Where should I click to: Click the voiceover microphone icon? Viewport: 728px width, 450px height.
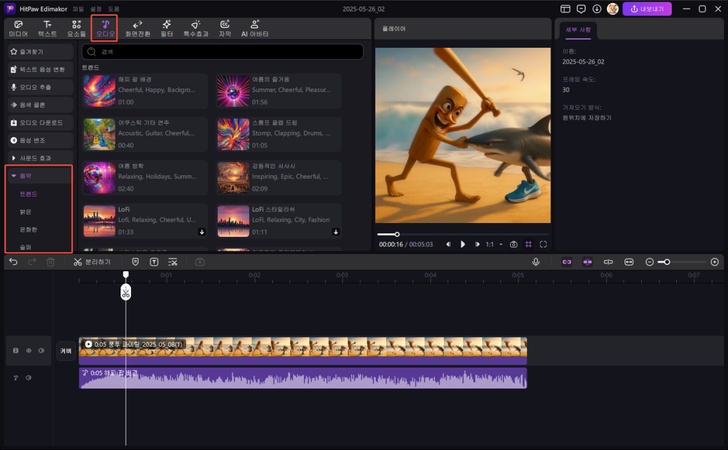(536, 262)
